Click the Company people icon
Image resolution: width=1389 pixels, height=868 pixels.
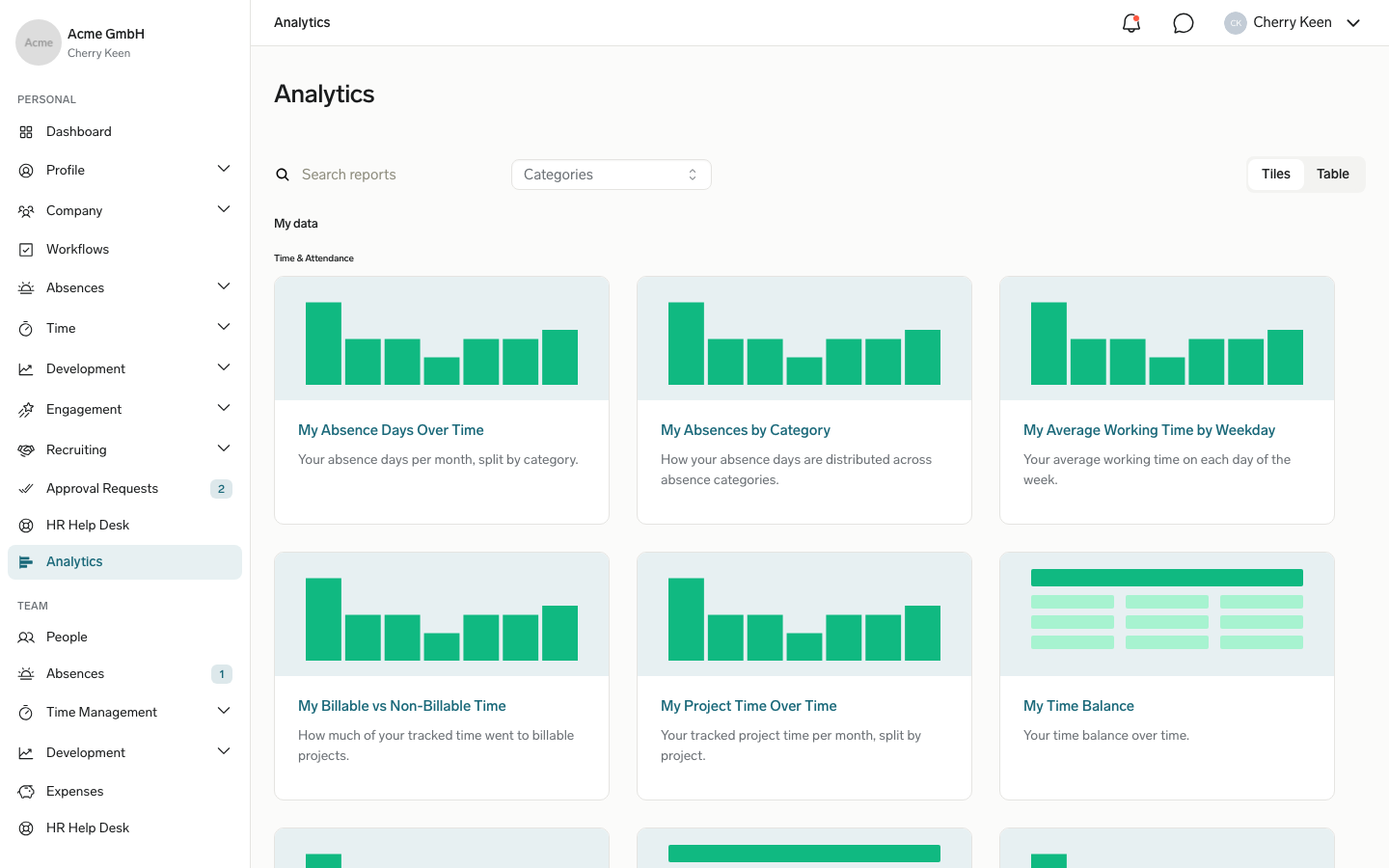[26, 211]
